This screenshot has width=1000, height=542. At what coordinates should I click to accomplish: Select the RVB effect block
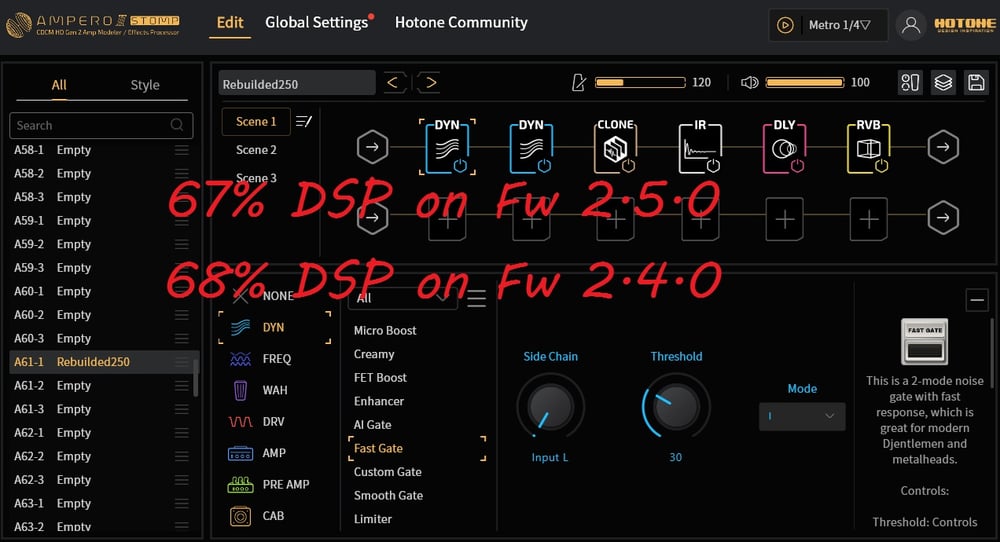pos(869,147)
